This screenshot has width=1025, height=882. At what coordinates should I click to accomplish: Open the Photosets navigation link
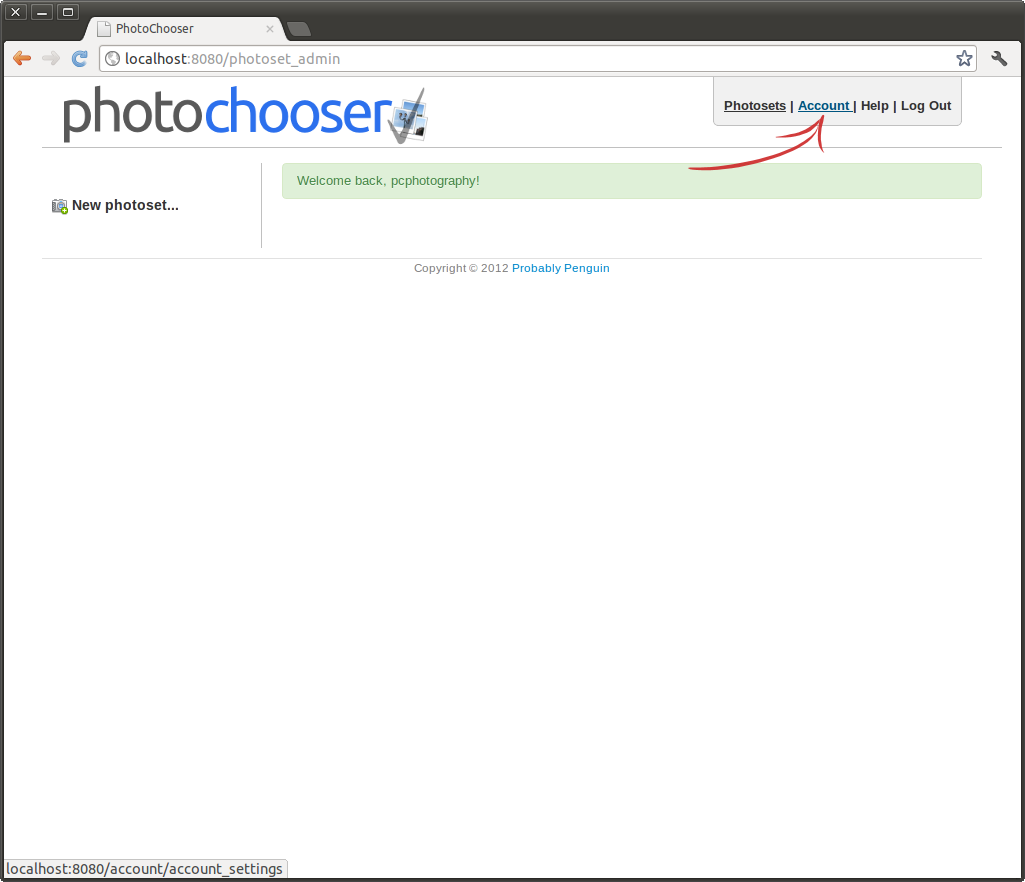click(755, 106)
